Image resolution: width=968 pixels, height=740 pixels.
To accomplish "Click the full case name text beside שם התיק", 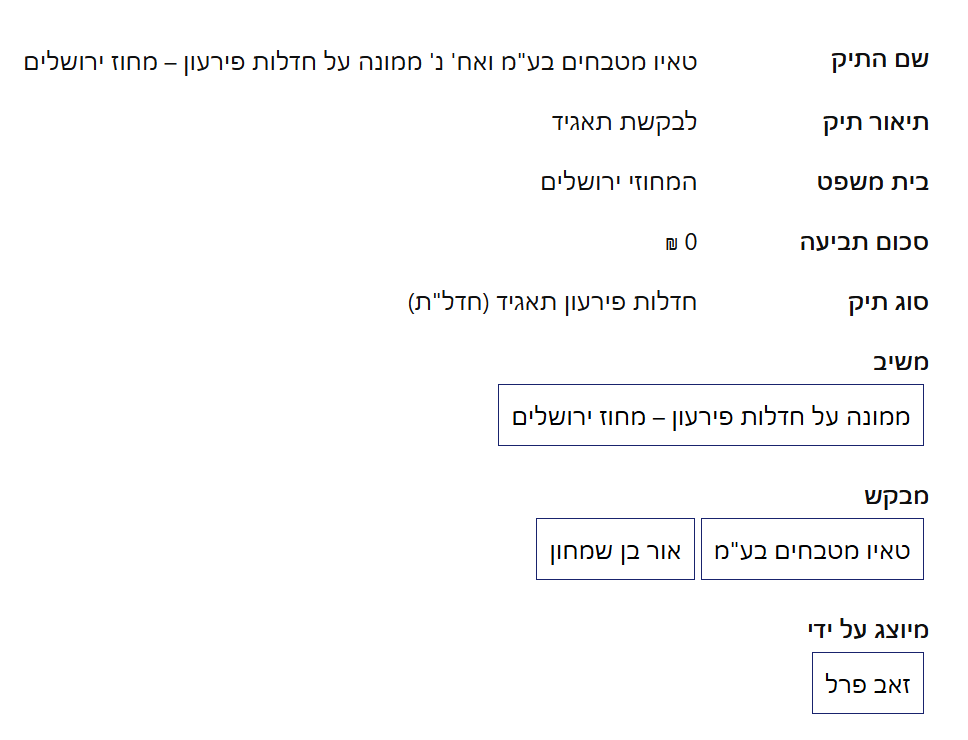I will click(x=360, y=61).
